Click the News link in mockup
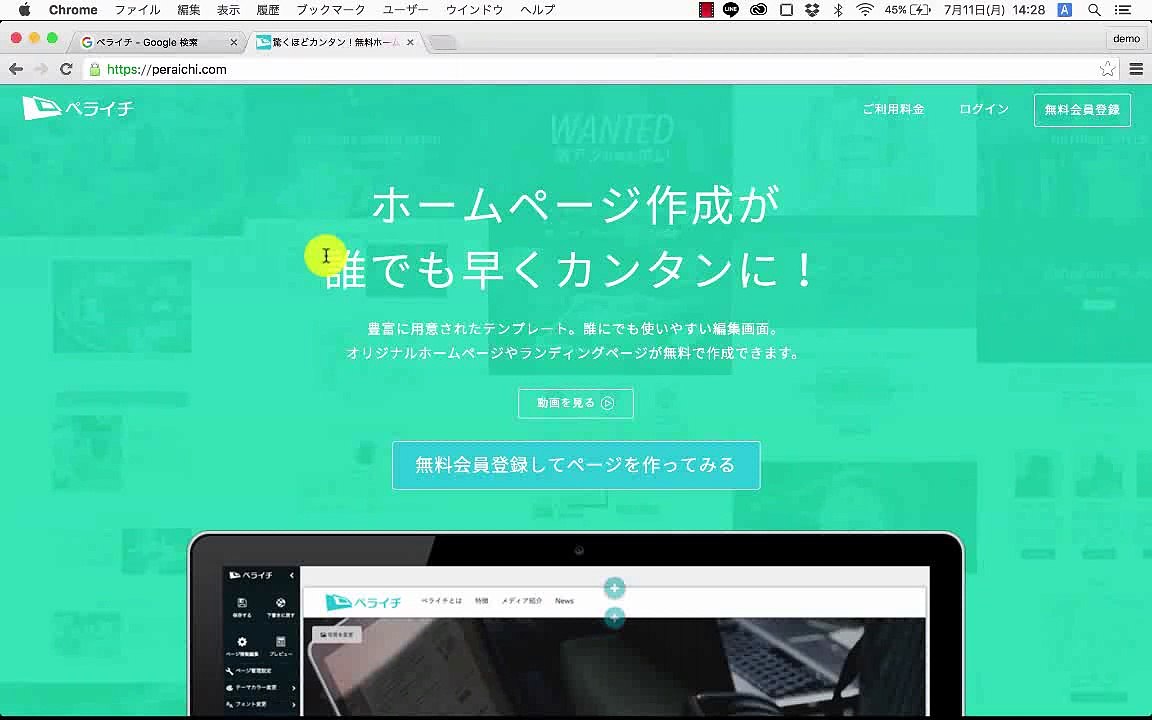The width and height of the screenshot is (1152, 720). [x=564, y=601]
